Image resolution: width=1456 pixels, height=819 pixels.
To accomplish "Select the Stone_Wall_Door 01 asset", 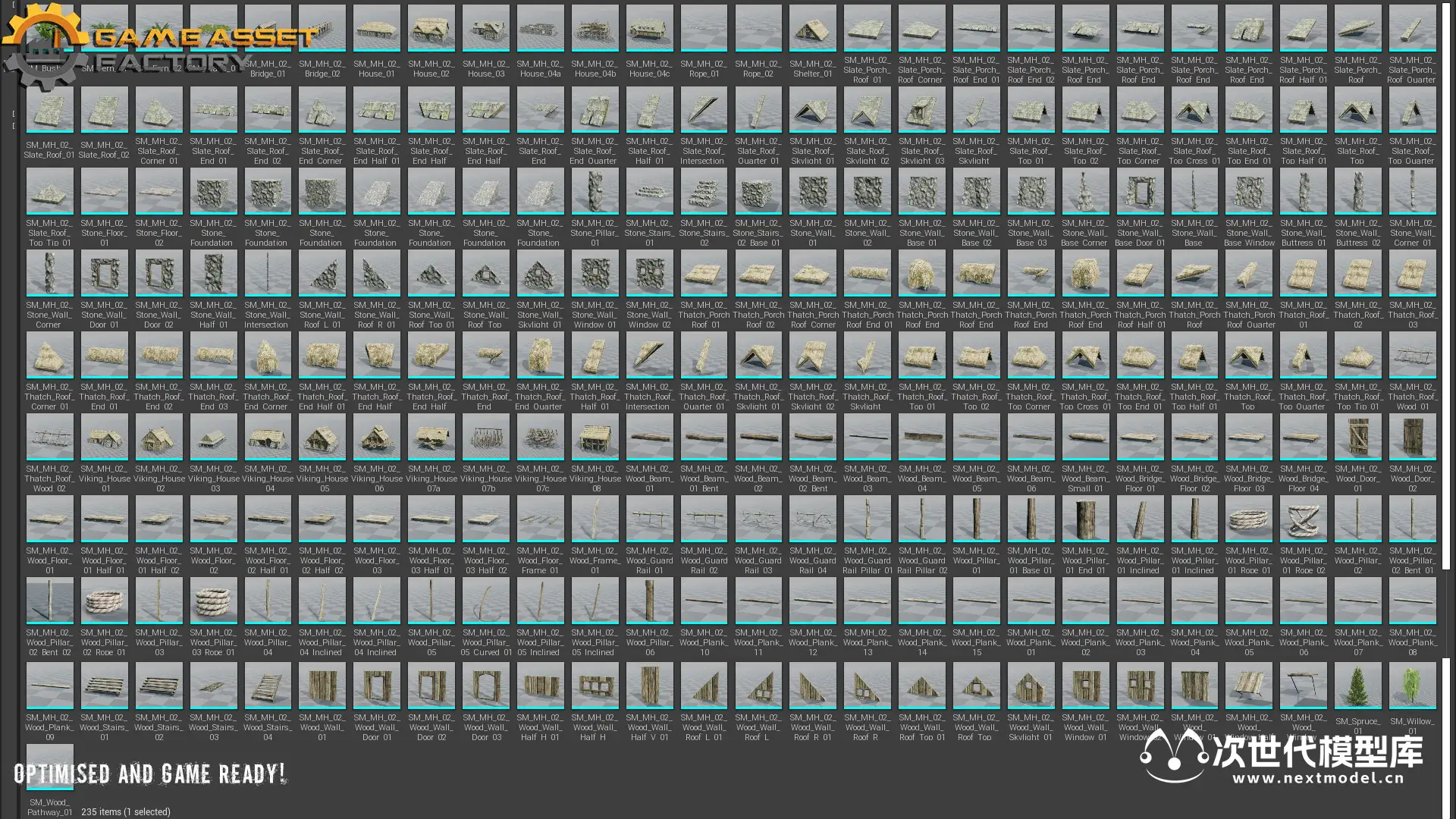I will coord(104,273).
